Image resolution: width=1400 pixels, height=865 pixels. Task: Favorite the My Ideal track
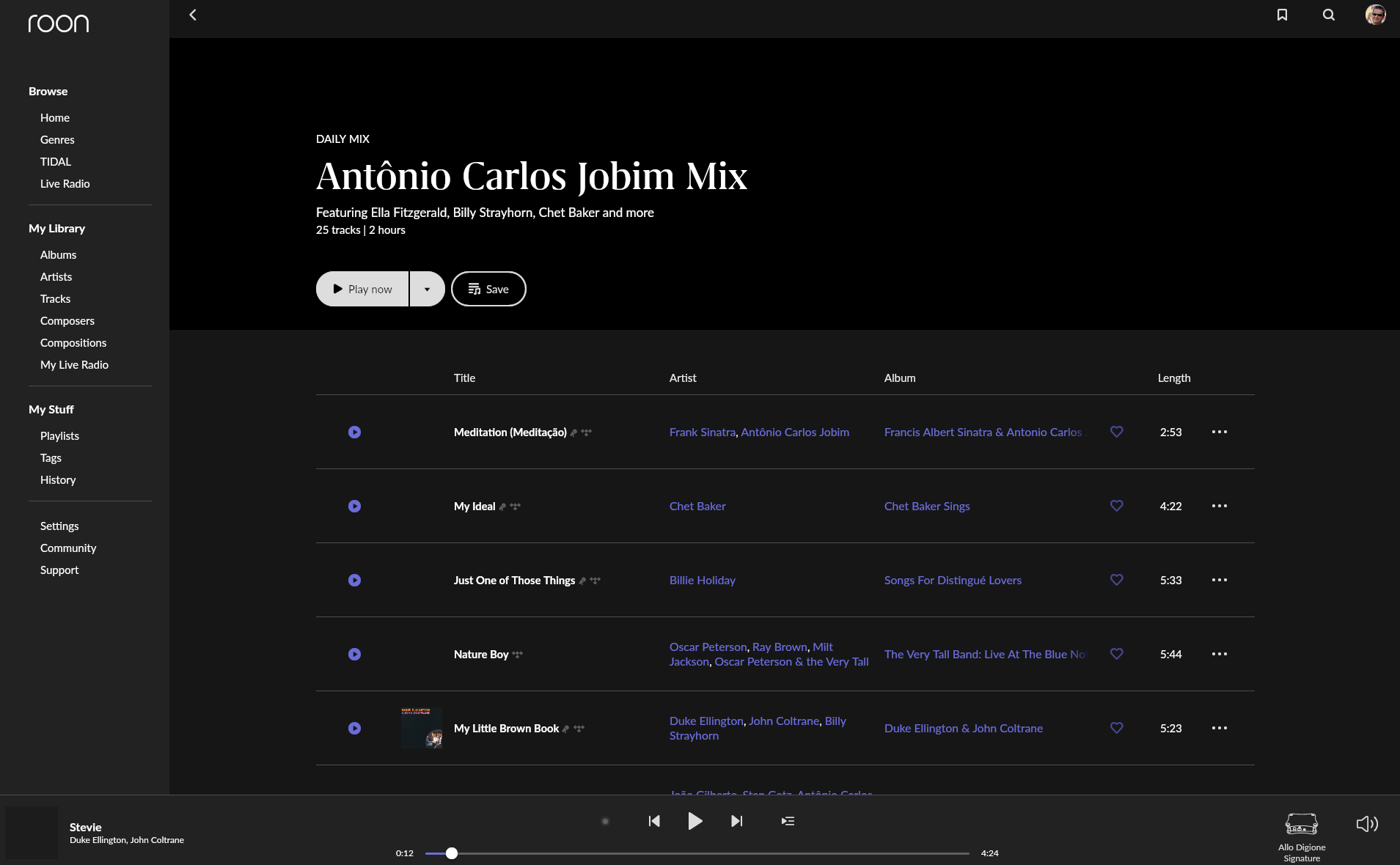[x=1116, y=506]
